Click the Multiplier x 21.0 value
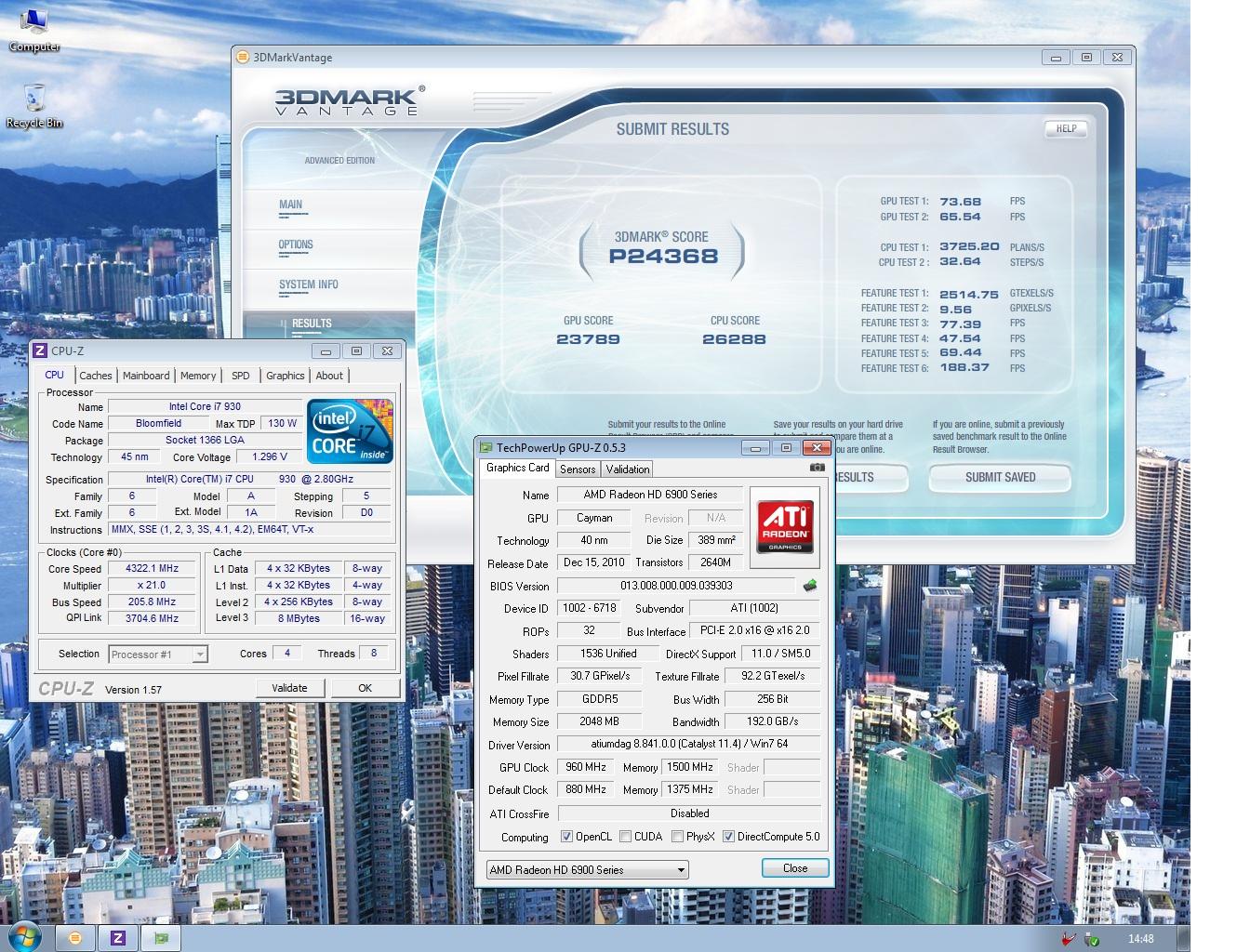The image size is (1250, 952). click(152, 585)
